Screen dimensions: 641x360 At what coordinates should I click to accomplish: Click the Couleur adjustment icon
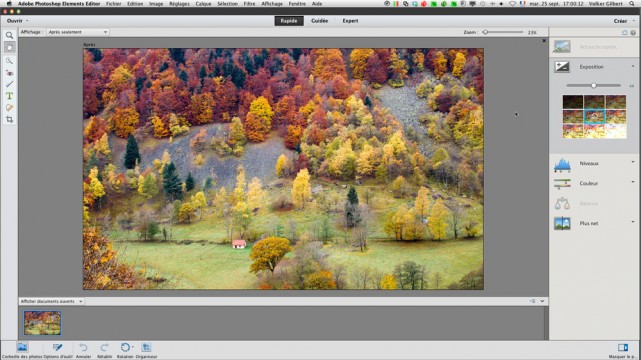(x=562, y=183)
